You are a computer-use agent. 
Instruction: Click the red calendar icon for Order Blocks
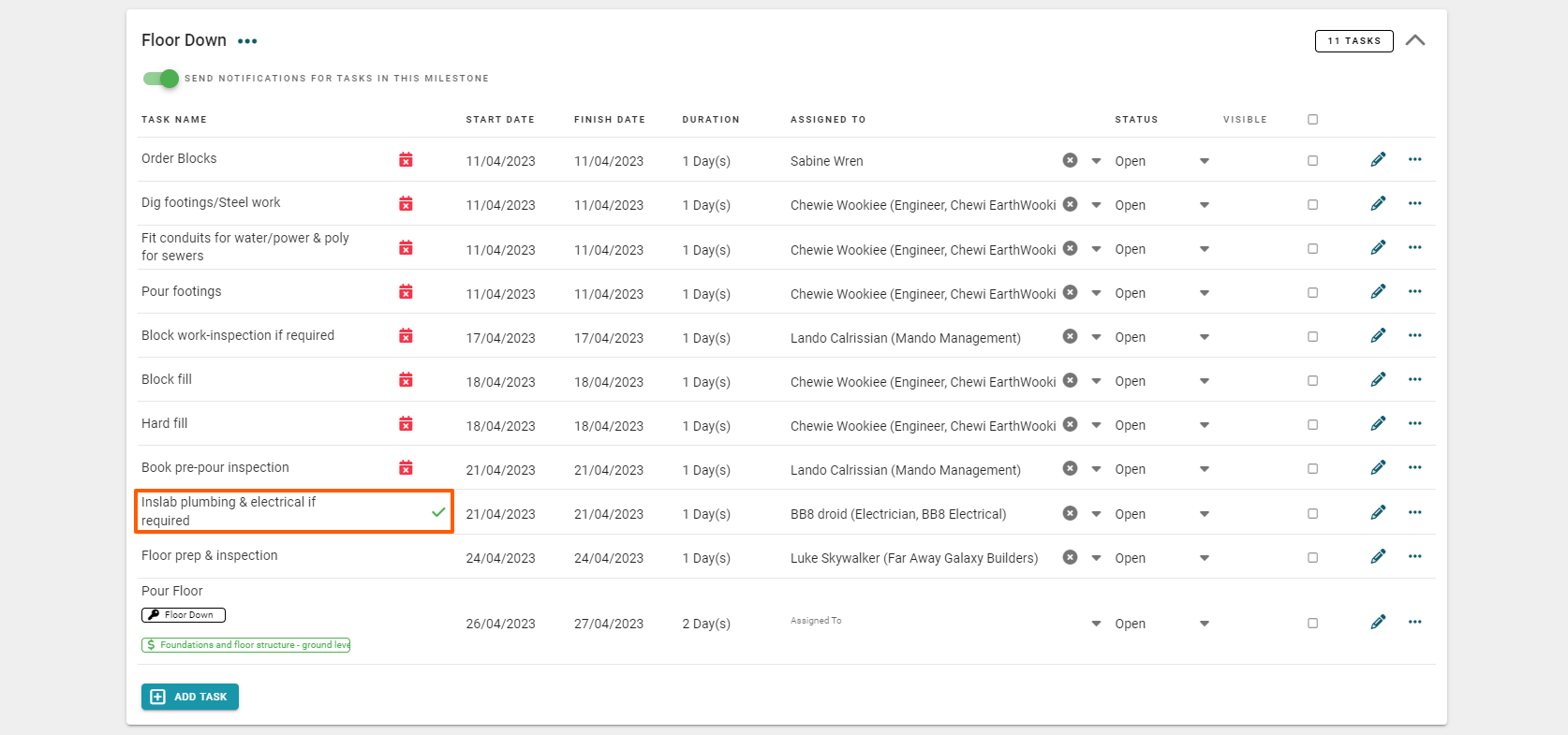pyautogui.click(x=406, y=160)
